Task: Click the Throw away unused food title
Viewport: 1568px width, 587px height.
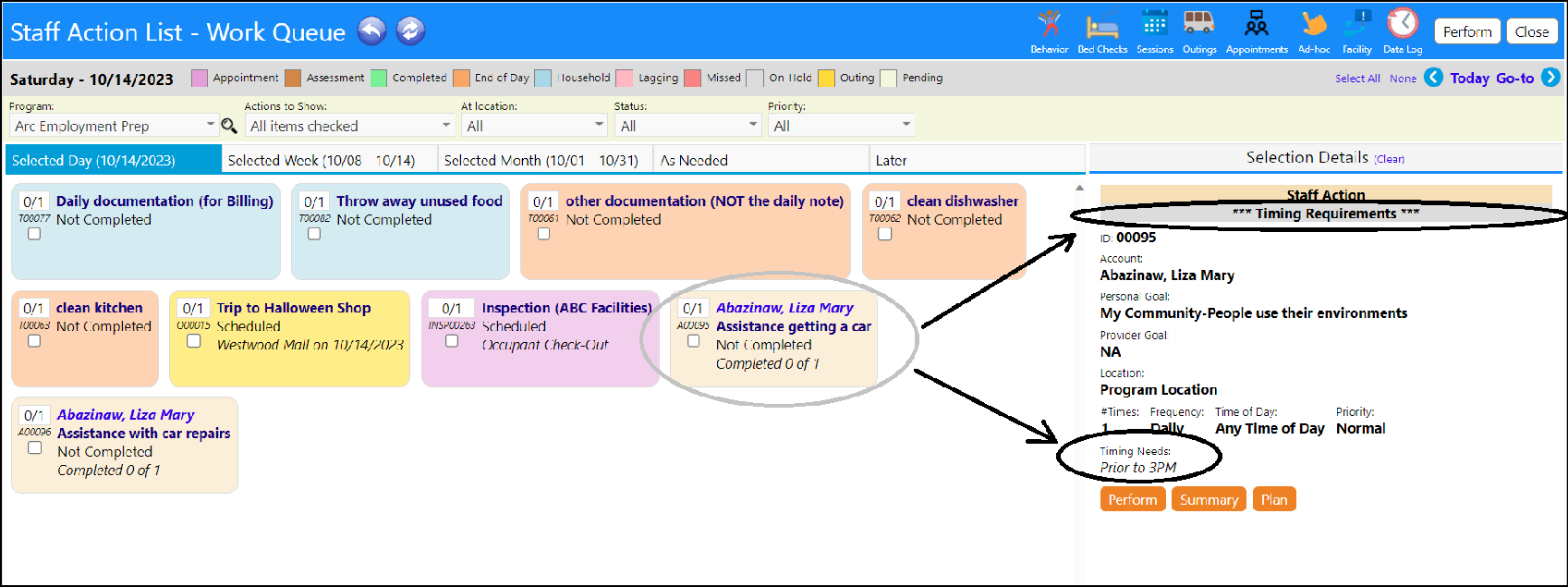Action: [x=419, y=201]
